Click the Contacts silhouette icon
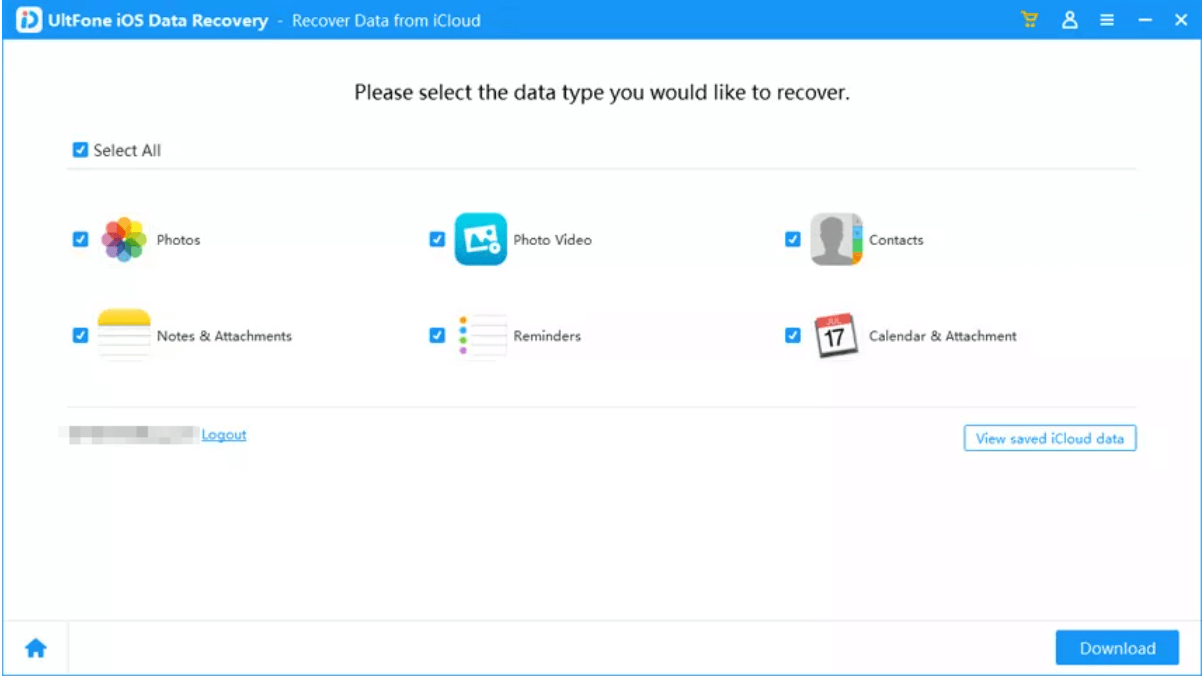 [838, 239]
